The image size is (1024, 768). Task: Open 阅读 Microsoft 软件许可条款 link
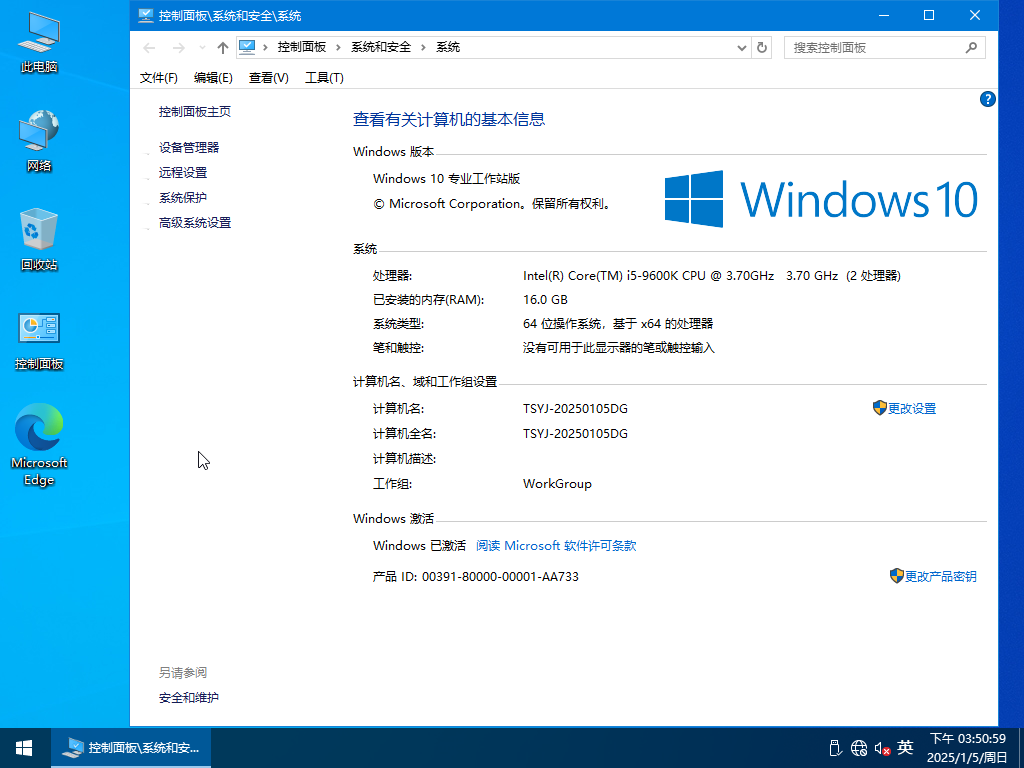coord(556,545)
